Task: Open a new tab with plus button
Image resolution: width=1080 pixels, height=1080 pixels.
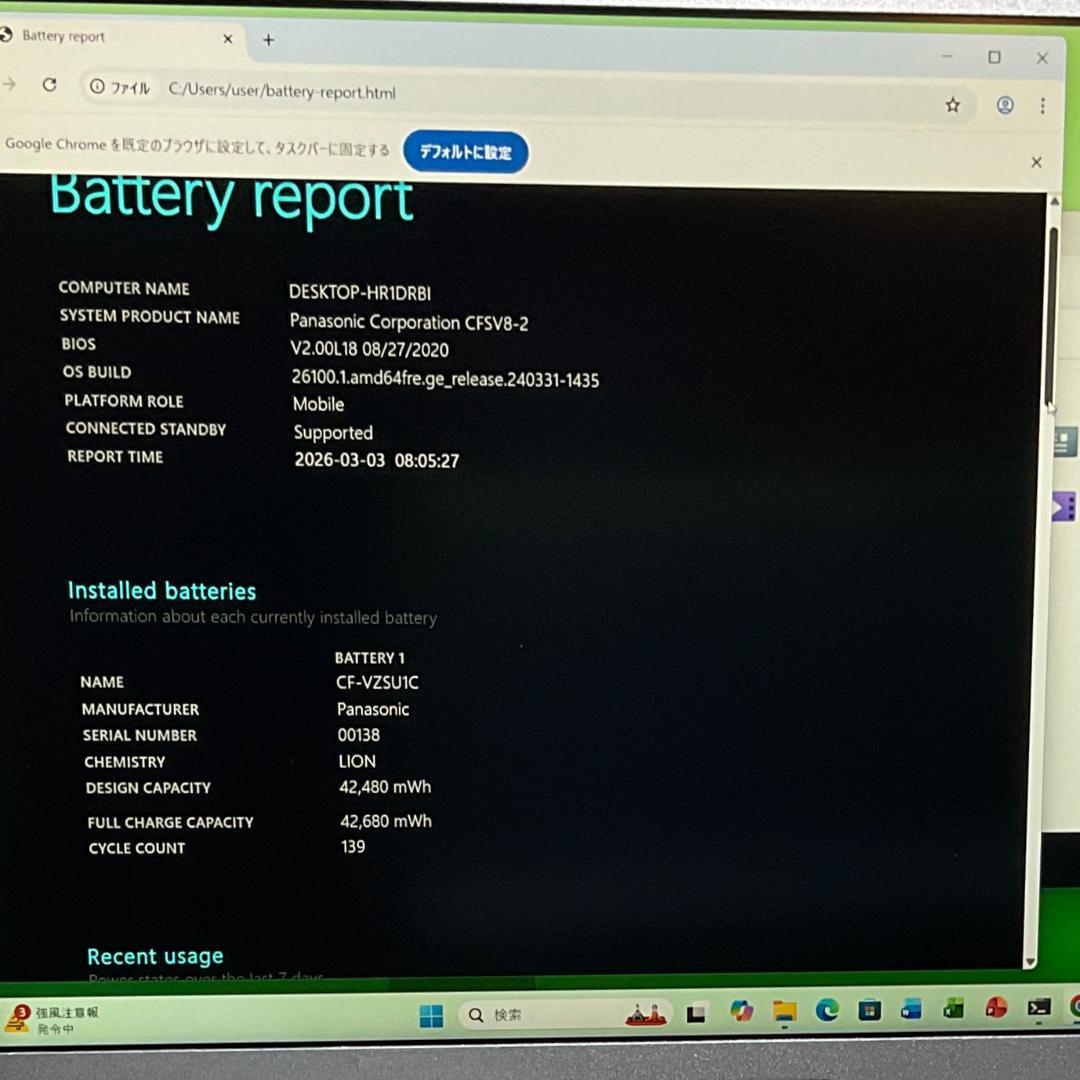Action: pos(269,40)
